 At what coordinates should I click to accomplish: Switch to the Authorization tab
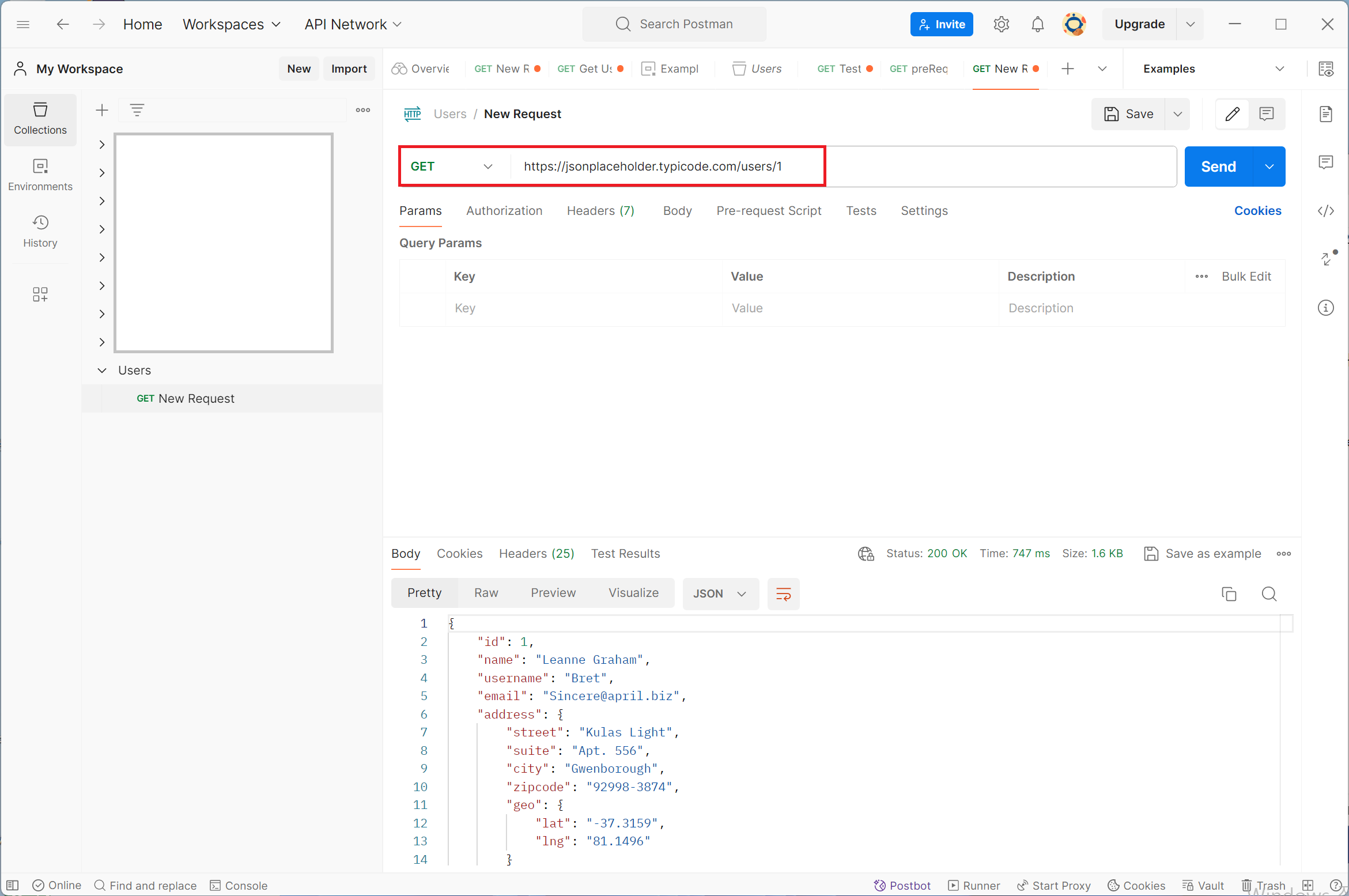[x=504, y=211]
